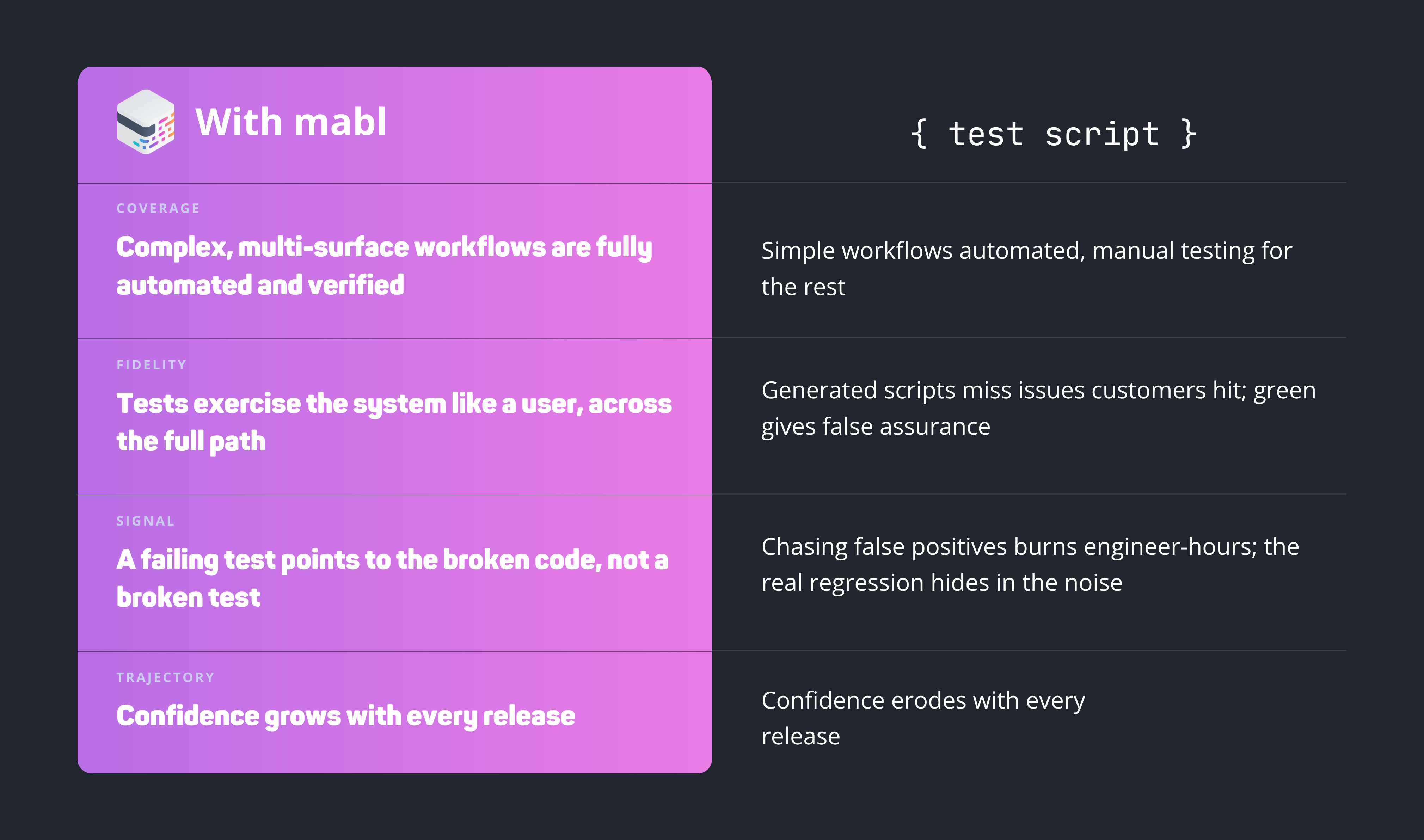Click the mabl cube logo icon

pyautogui.click(x=146, y=122)
